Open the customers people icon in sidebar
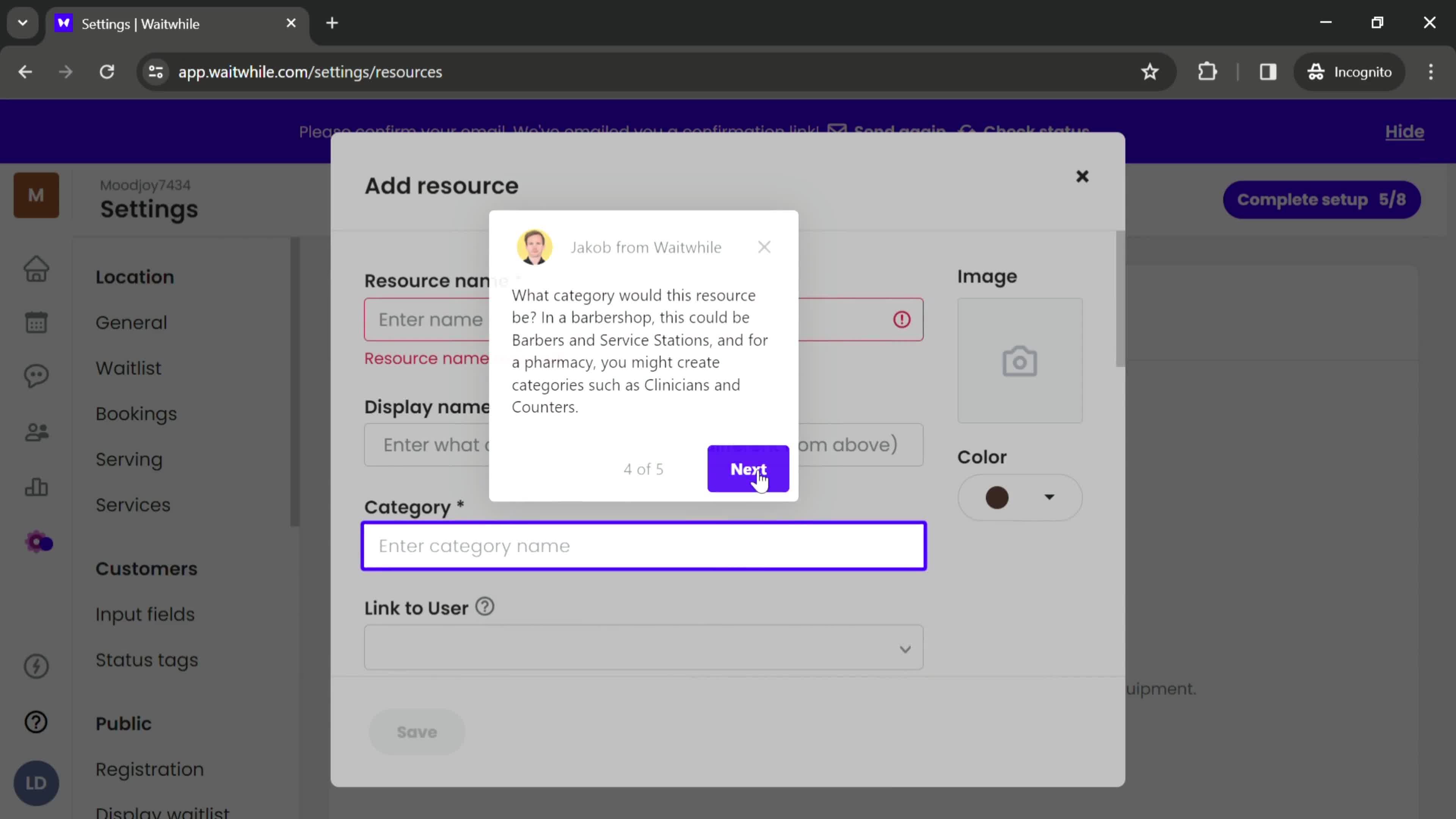1456x819 pixels. click(x=36, y=432)
